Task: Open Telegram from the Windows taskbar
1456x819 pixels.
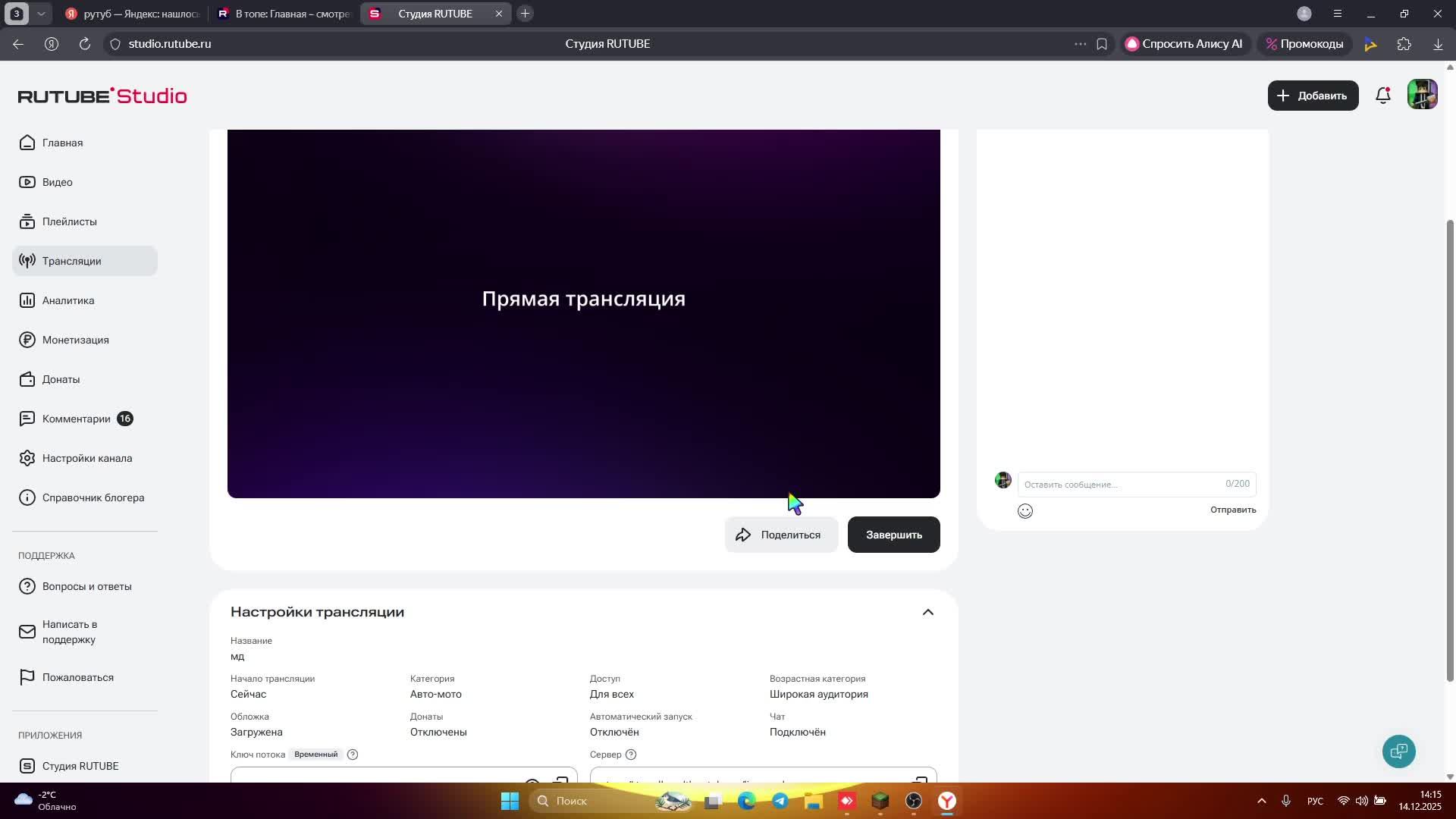Action: [x=780, y=801]
